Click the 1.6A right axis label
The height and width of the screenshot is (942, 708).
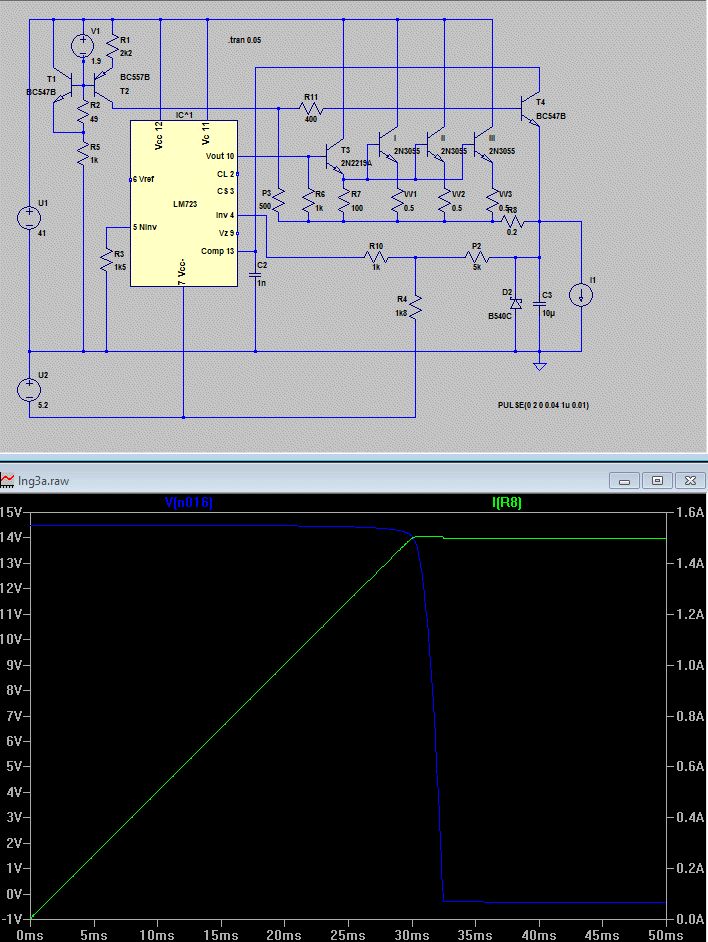[689, 512]
